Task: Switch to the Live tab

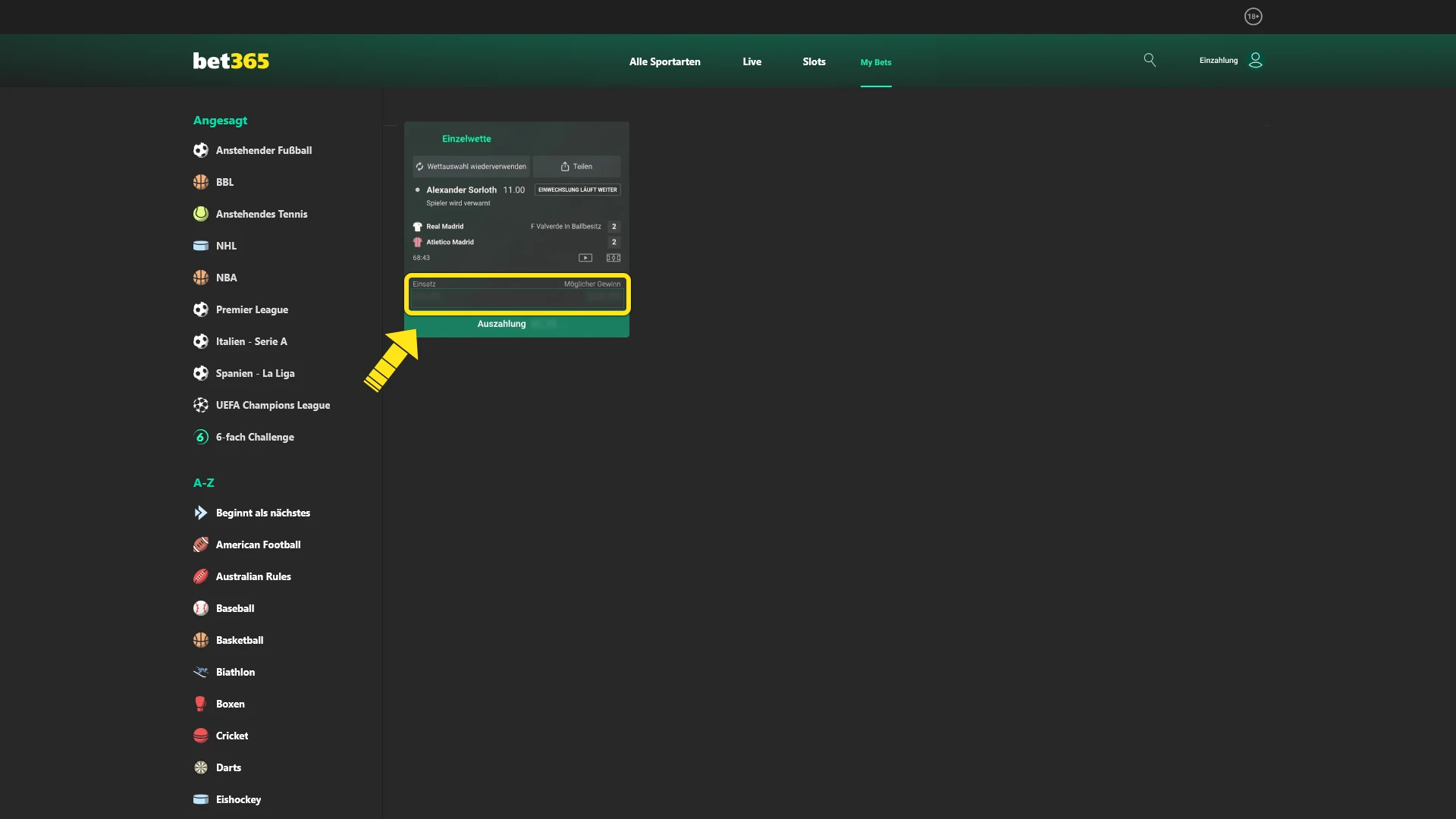Action: pyautogui.click(x=752, y=61)
